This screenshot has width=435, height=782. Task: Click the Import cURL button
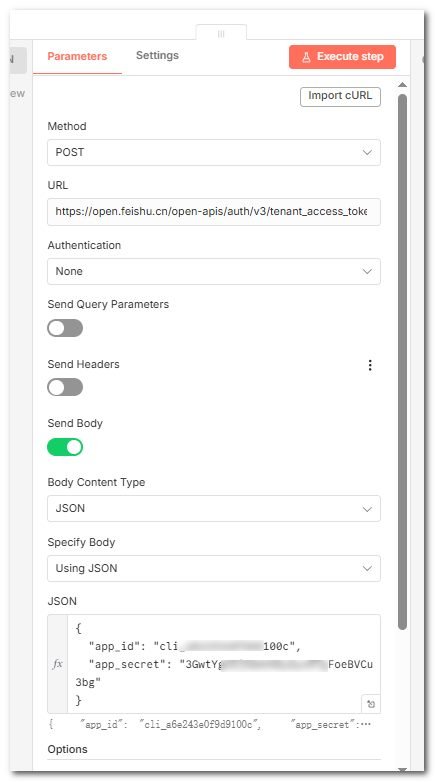pyautogui.click(x=340, y=97)
